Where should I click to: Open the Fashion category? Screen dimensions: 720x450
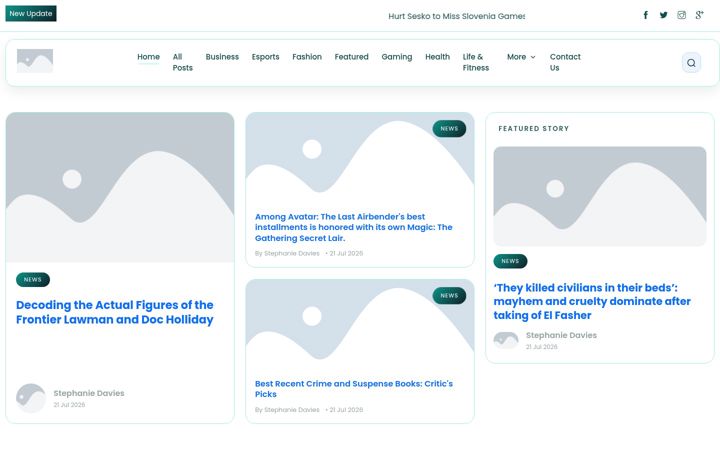click(307, 57)
